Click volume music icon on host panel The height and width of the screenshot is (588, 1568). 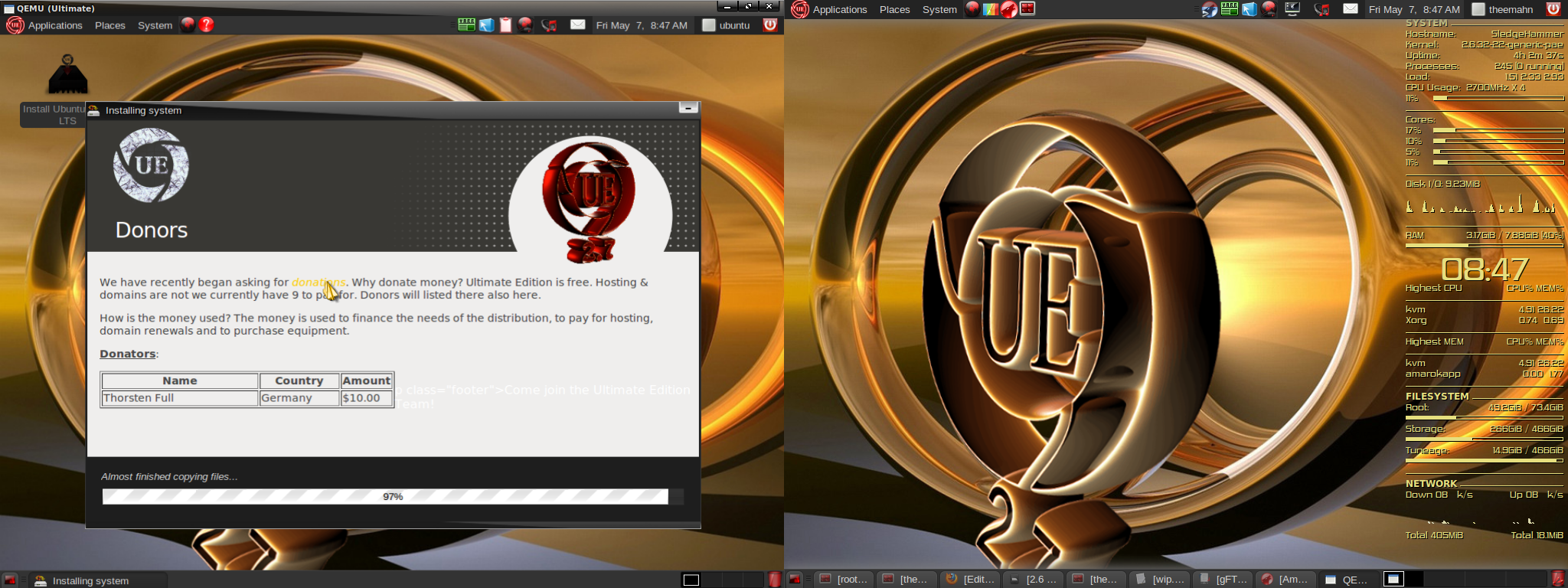pyautogui.click(x=1321, y=9)
